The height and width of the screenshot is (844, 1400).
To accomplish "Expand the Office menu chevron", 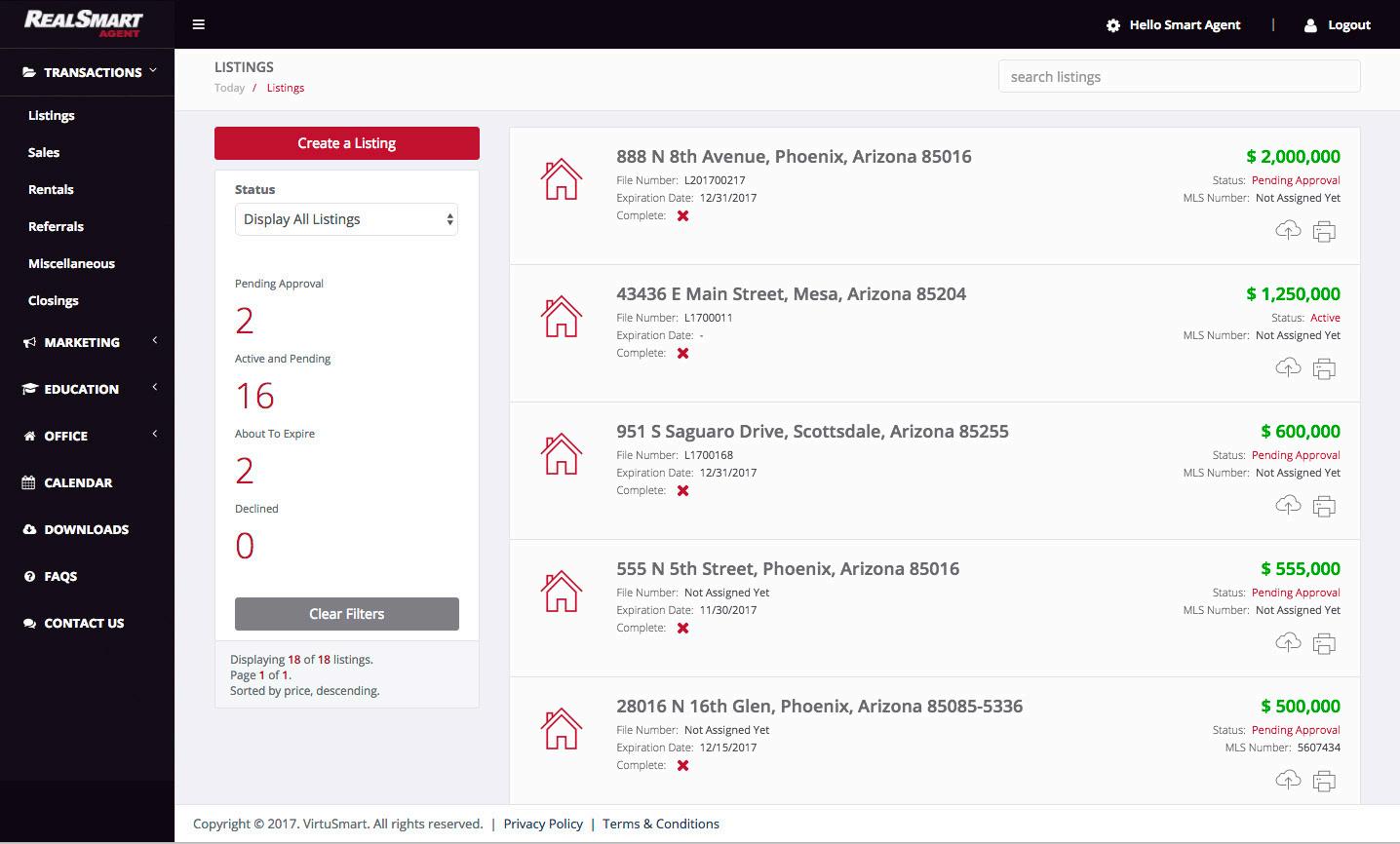I will point(154,434).
